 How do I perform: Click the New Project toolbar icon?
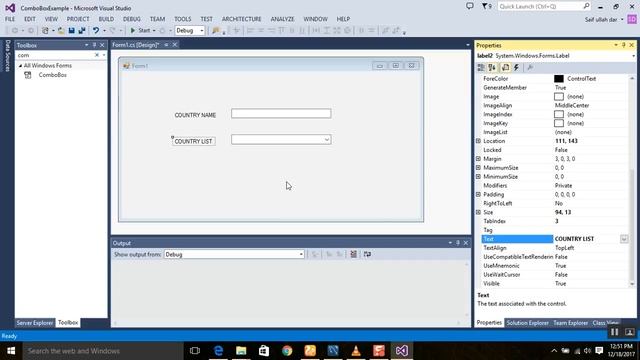click(x=45, y=31)
